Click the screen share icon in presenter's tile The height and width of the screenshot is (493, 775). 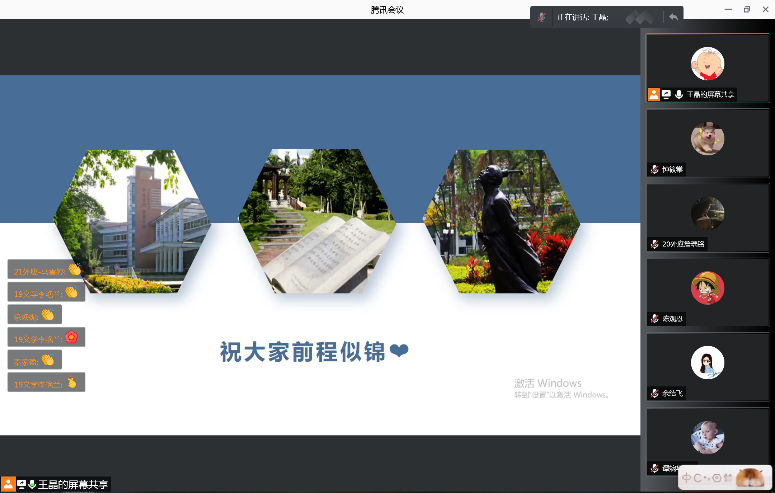(666, 94)
